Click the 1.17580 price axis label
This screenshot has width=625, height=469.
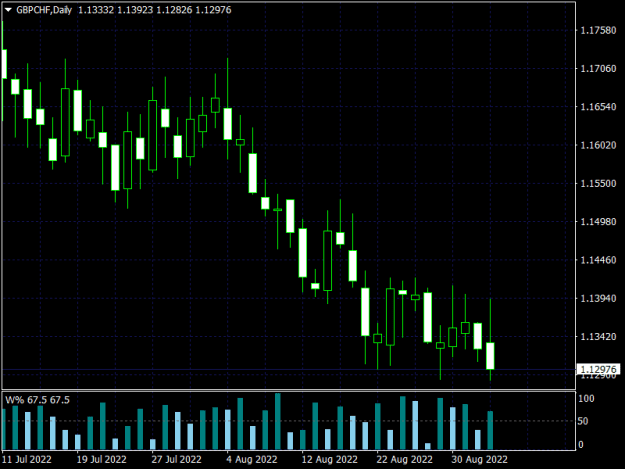coord(598,30)
